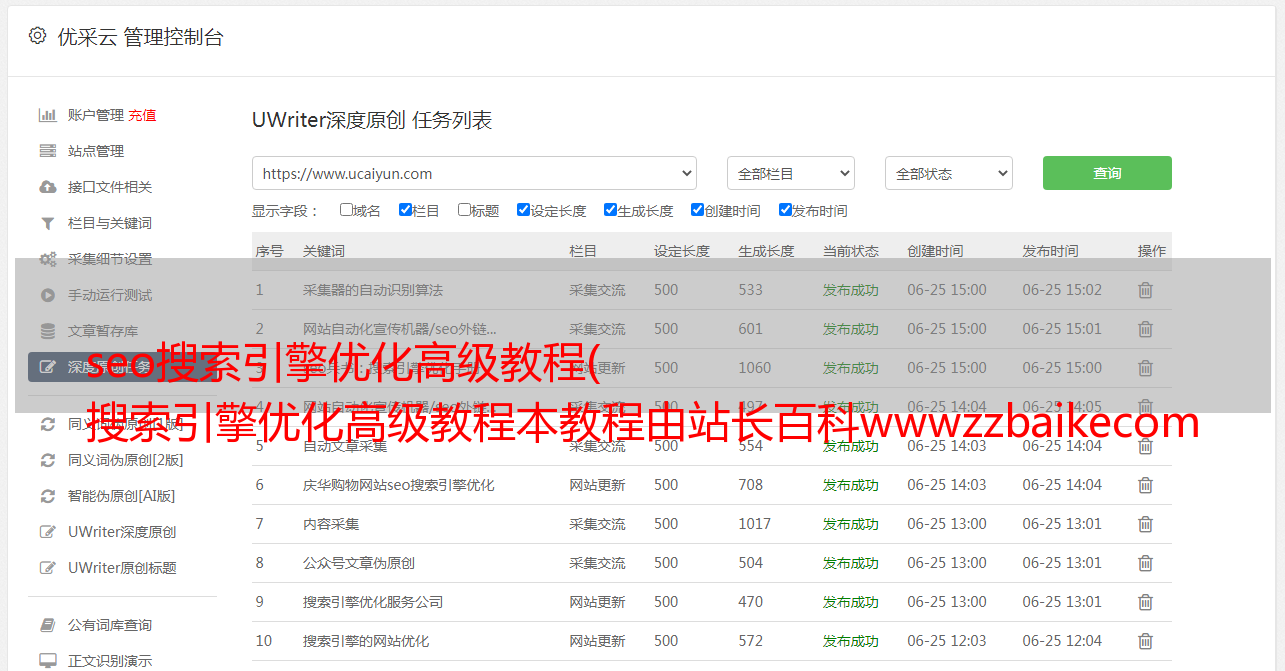Click the filter funnel icon for 栏目与关键词
1285x671 pixels.
click(47, 223)
